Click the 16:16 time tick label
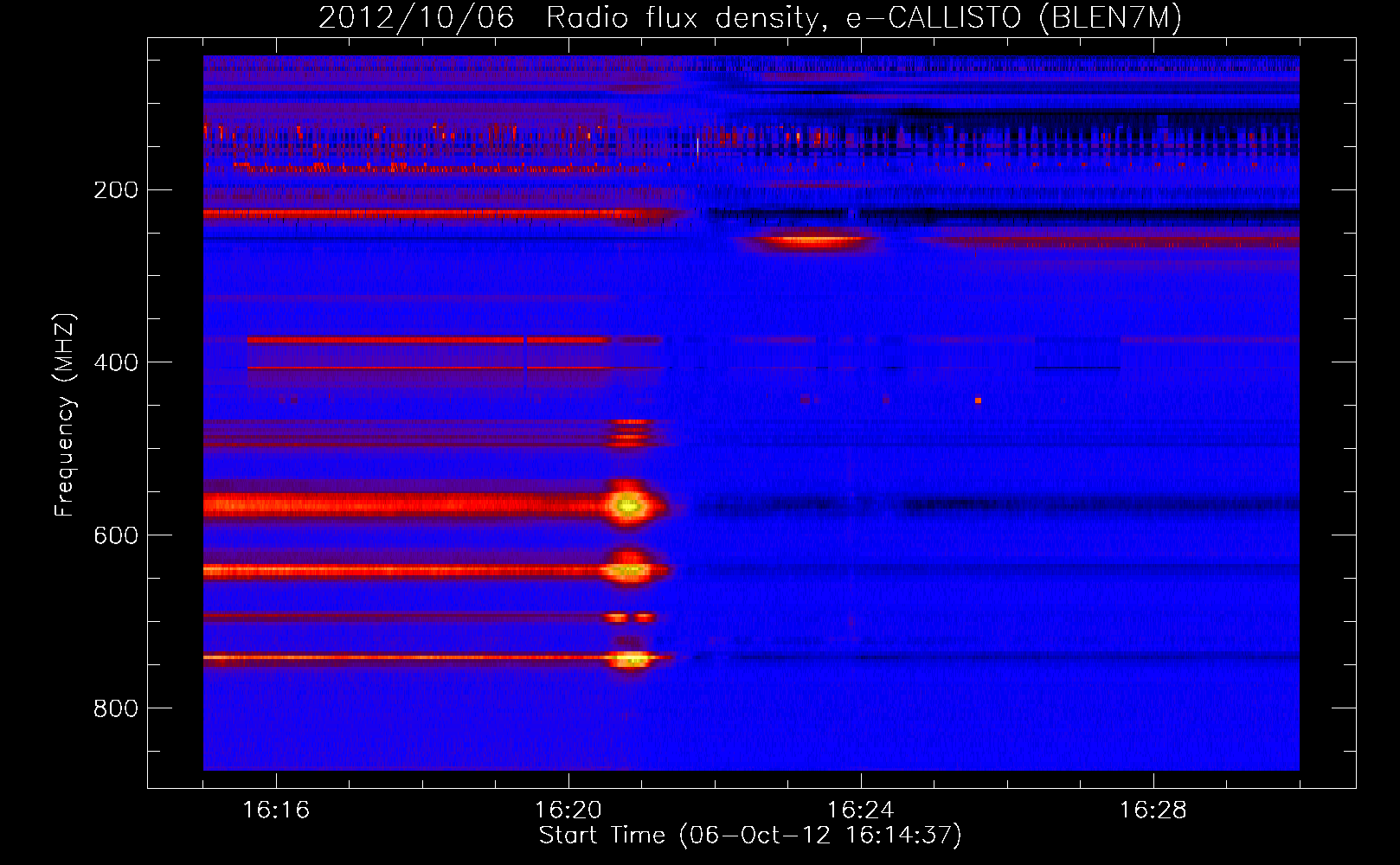The height and width of the screenshot is (865, 1400). [x=276, y=811]
